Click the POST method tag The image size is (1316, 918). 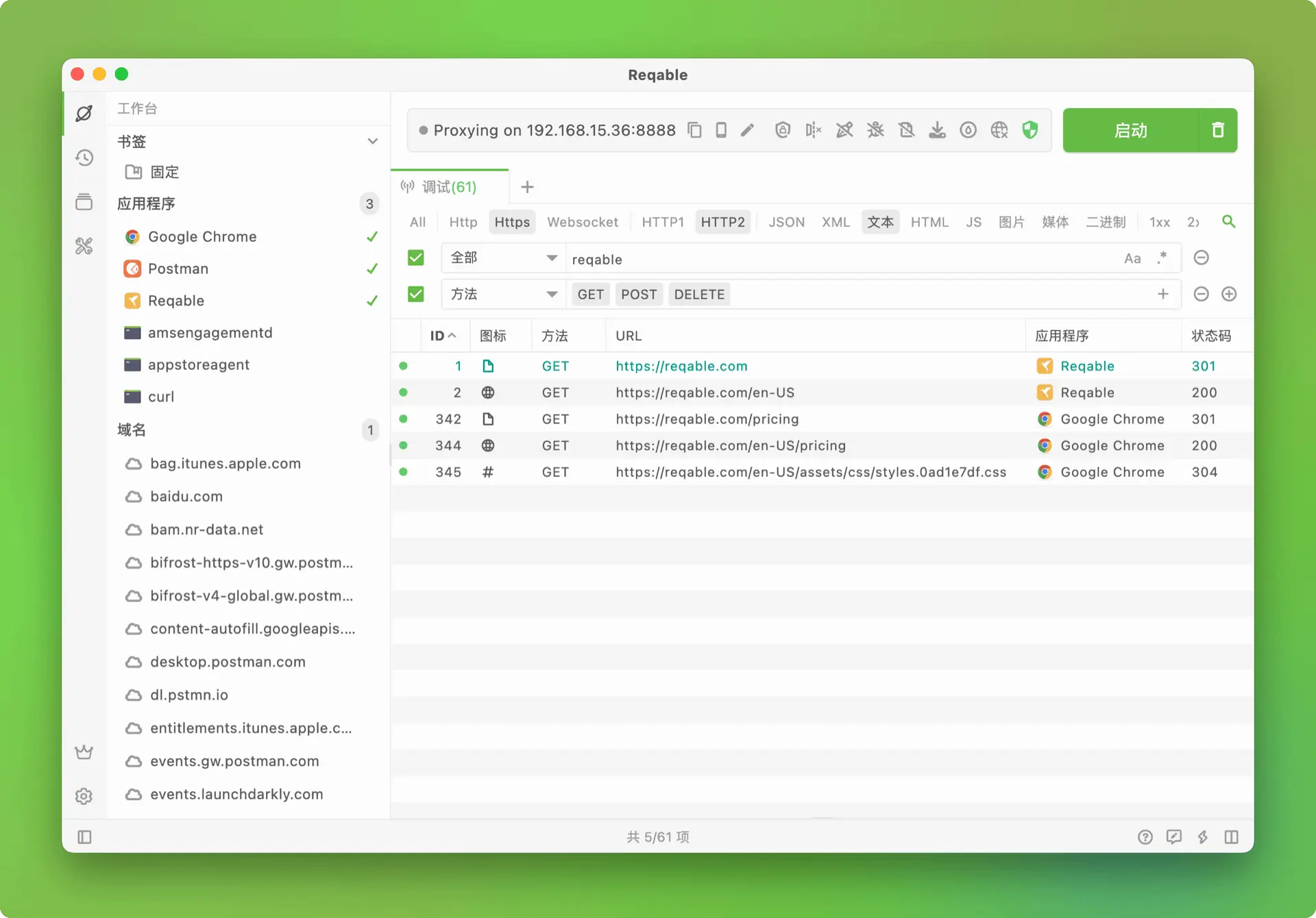pos(639,295)
